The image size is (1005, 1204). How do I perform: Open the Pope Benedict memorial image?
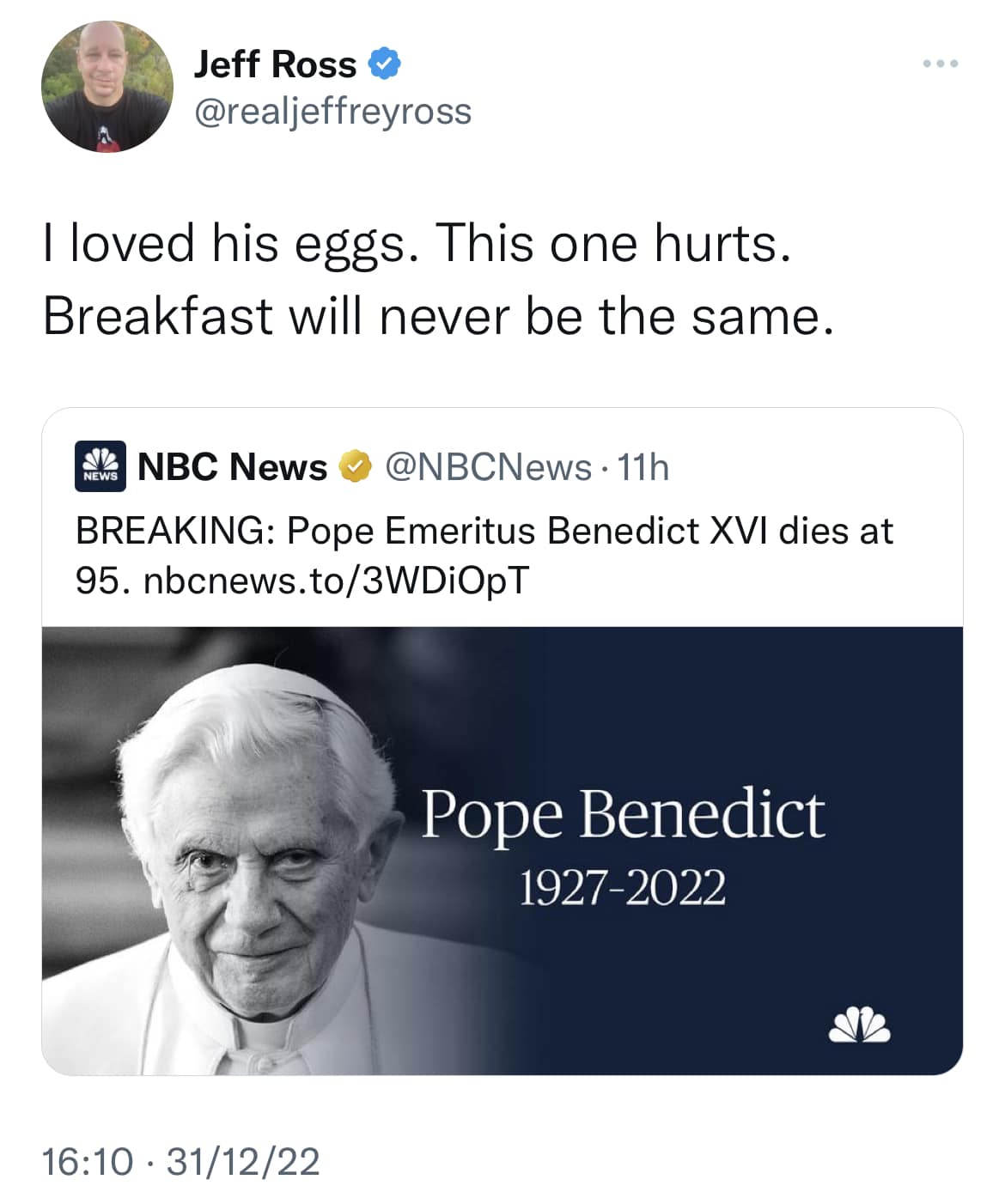pos(502,850)
